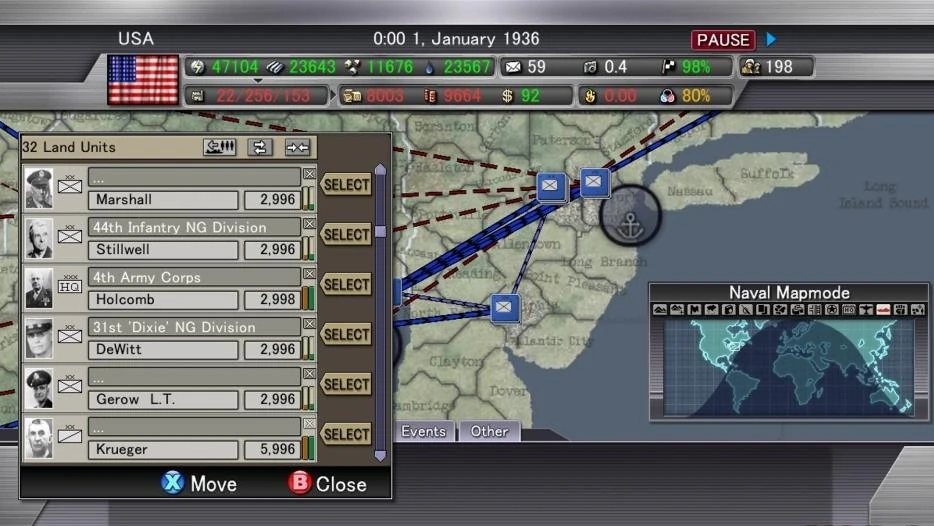This screenshot has height=526, width=934.
Task: Toggle the X box on Gerow L.T. row
Action: 309,374
